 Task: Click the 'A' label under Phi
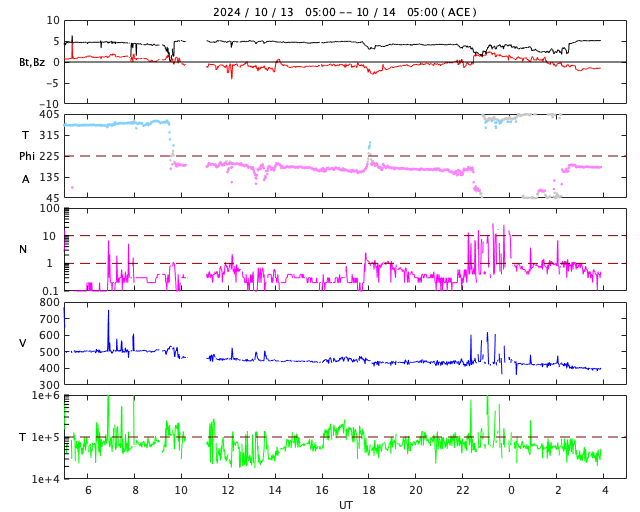click(x=25, y=180)
